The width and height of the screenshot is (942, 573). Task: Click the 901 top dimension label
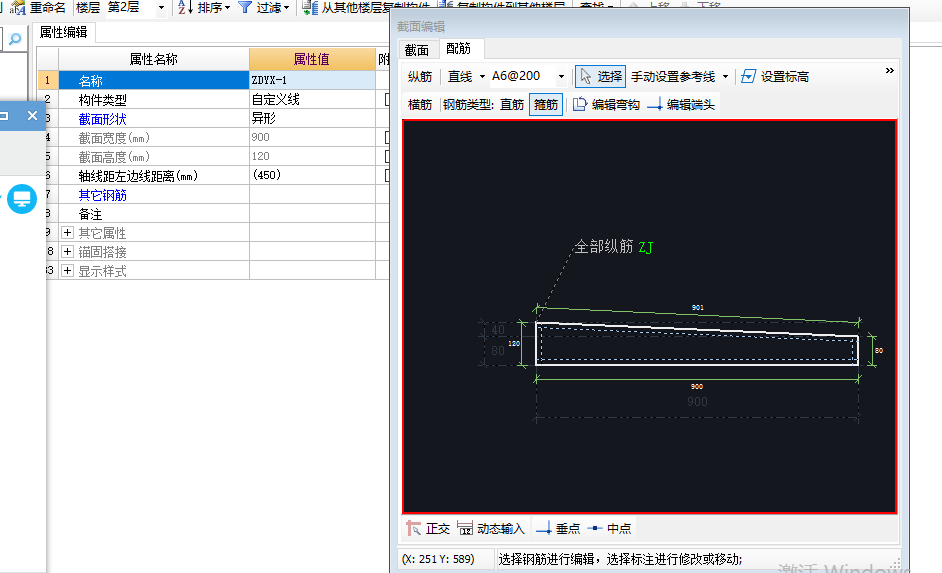[x=697, y=307]
